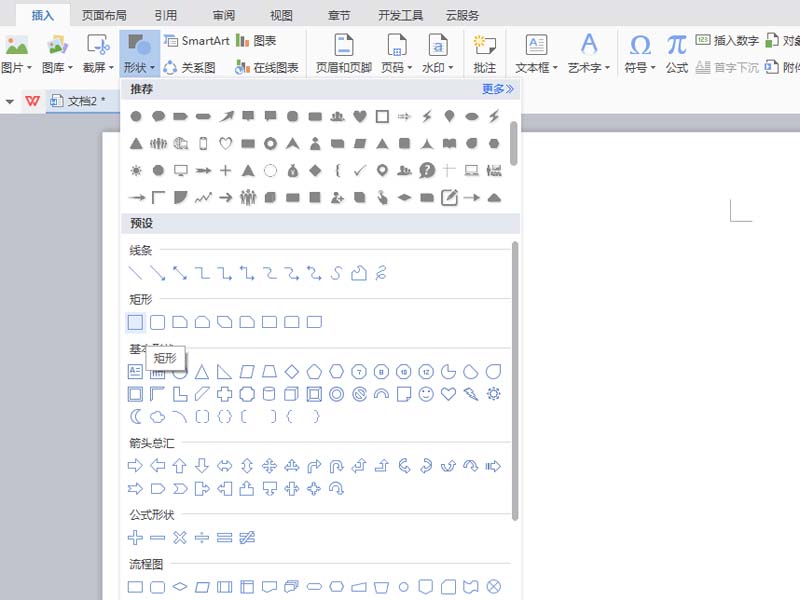The image size is (800, 600).
Task: Pick the smiley face basic shape
Action: (x=426, y=394)
